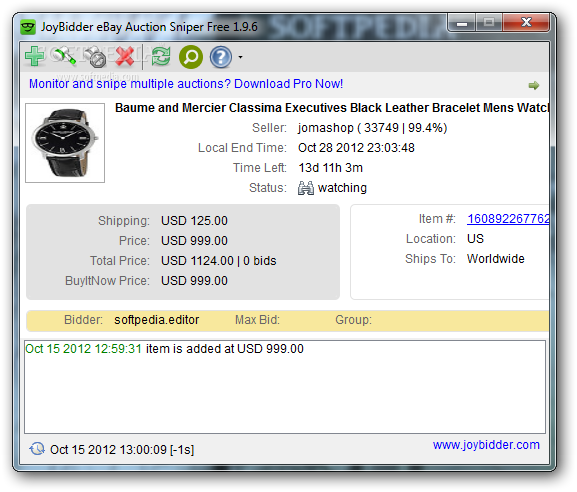Viewport: 577px width, 492px height.
Task: Click shipping value USD 125.00
Action: click(x=194, y=221)
